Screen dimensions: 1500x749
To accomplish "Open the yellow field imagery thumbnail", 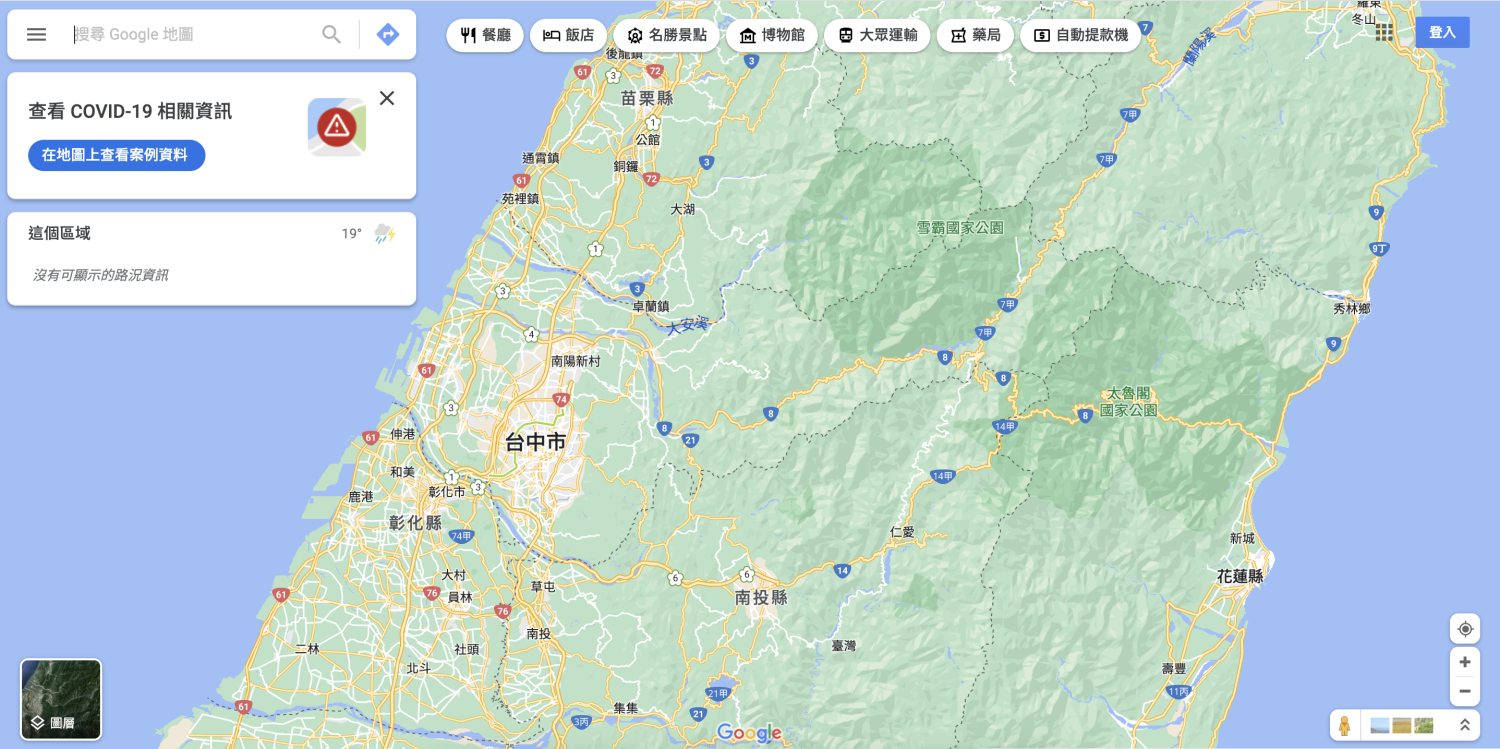I will click(1402, 725).
